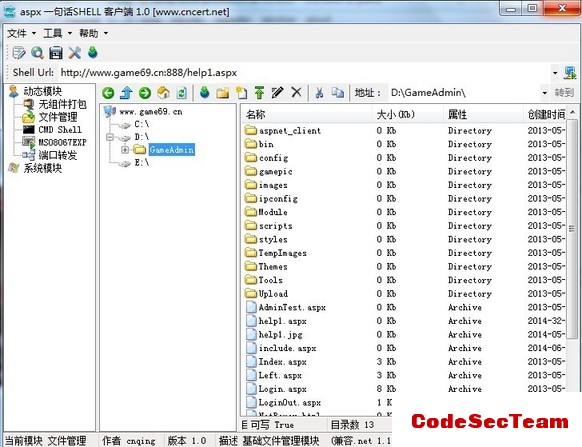
Task: Click the delete X icon in file toolbar
Action: click(x=296, y=92)
